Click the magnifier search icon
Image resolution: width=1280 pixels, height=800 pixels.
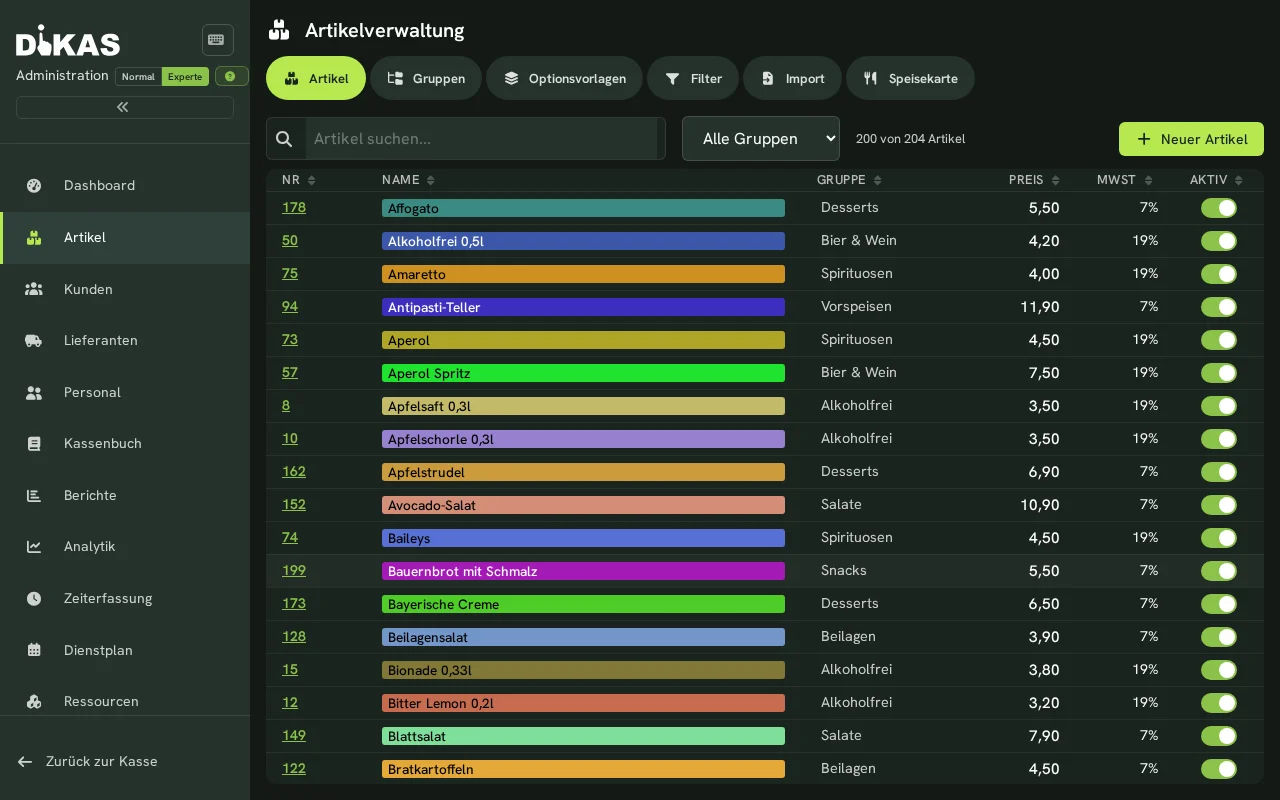(x=285, y=139)
